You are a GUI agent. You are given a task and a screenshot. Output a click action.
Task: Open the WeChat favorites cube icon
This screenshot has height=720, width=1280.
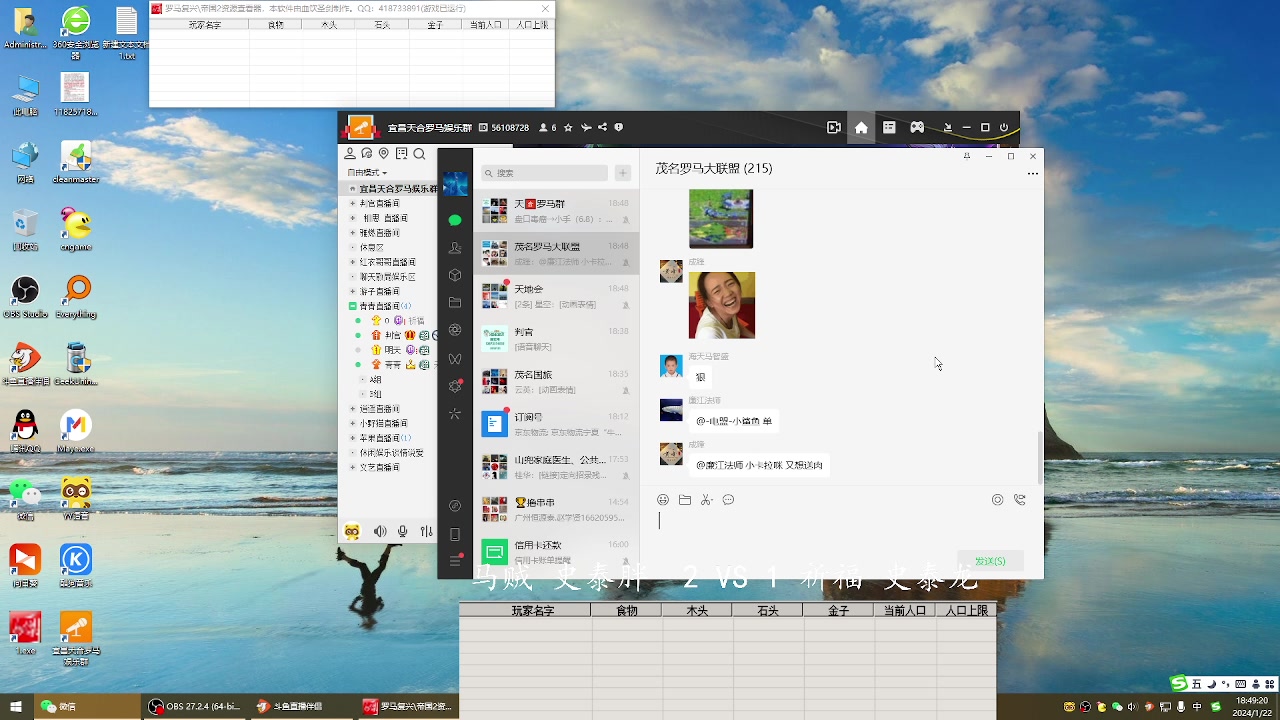coord(455,275)
